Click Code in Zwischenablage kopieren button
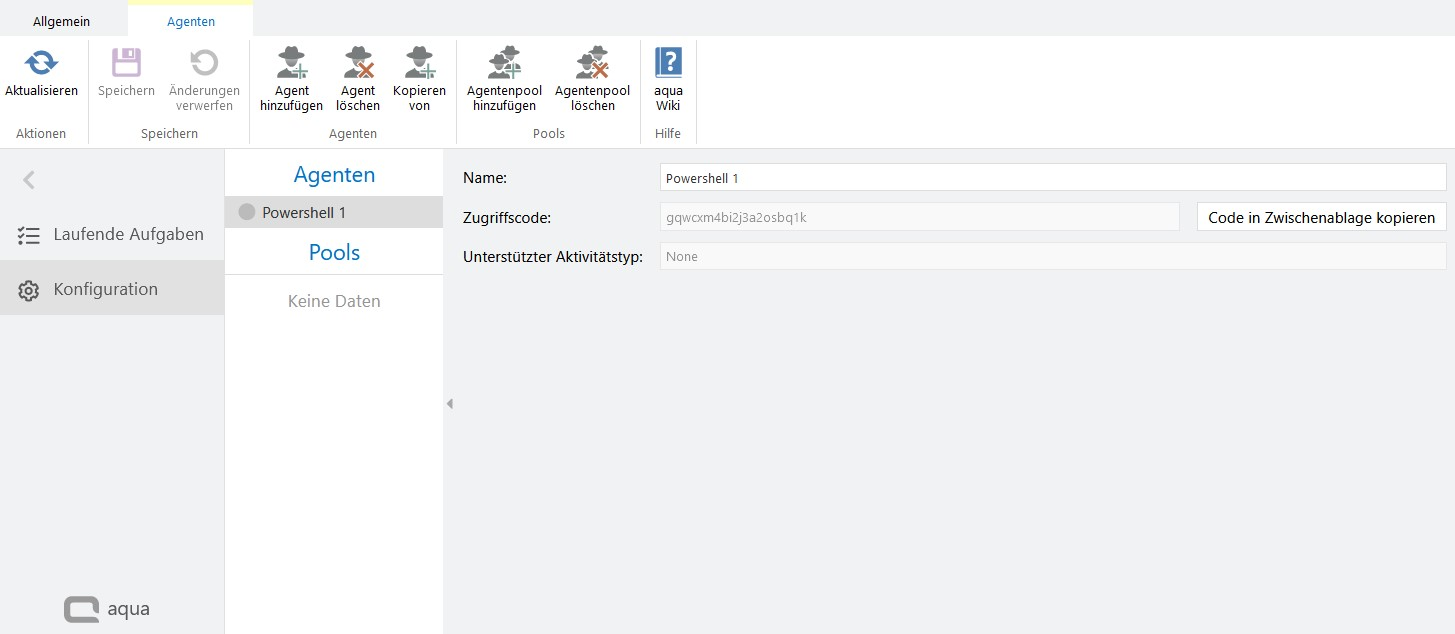This screenshot has width=1455, height=634. pyautogui.click(x=1320, y=217)
